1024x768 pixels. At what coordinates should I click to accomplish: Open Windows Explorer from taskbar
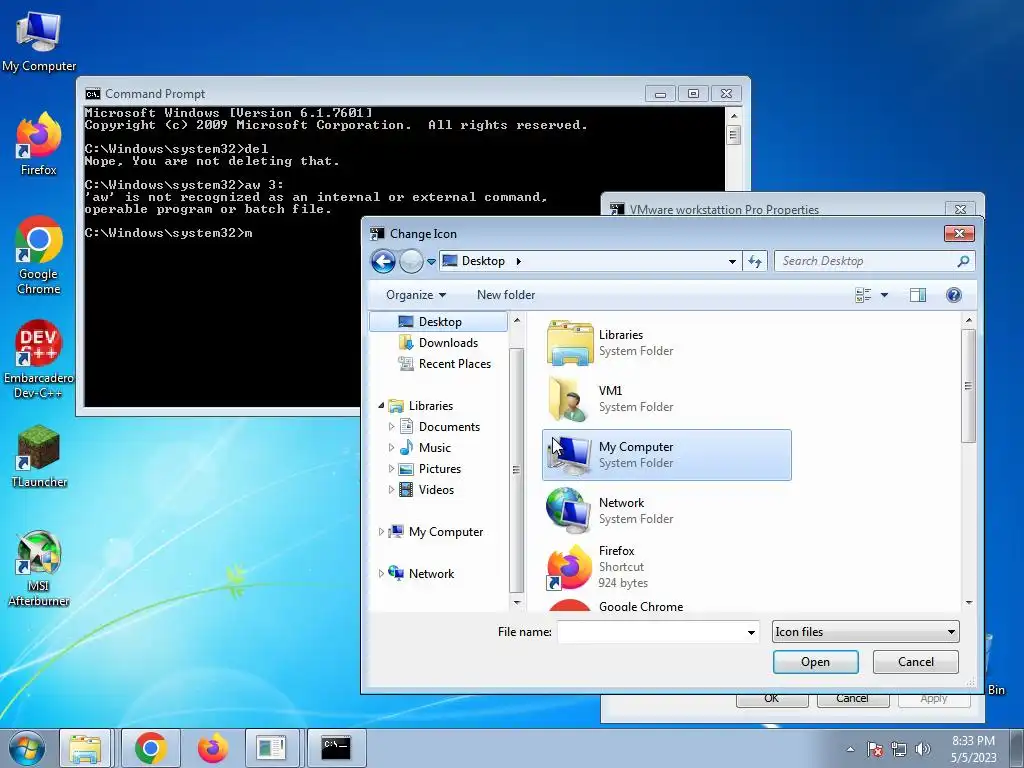[86, 748]
